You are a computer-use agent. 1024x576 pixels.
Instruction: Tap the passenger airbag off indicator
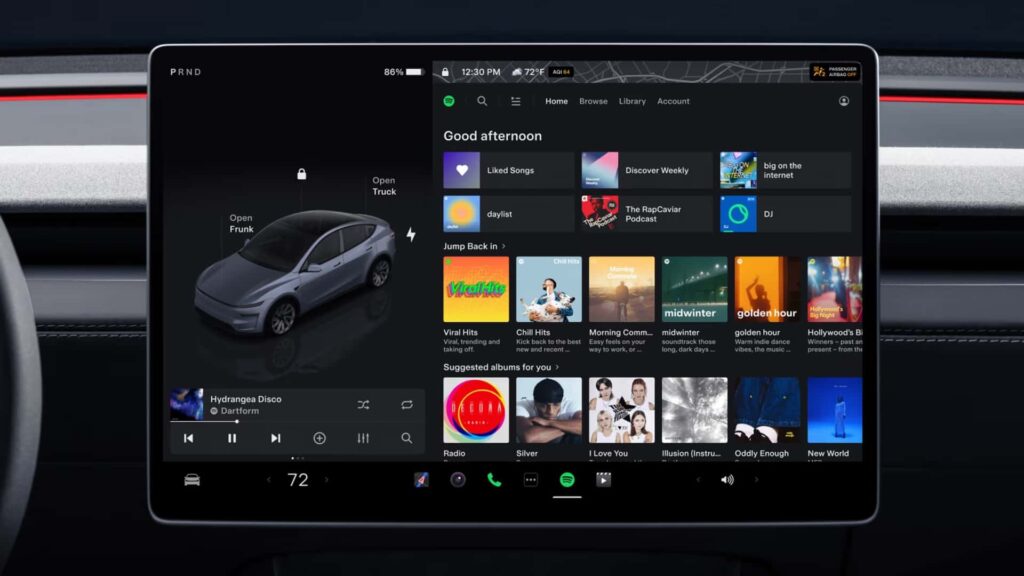[x=835, y=72]
